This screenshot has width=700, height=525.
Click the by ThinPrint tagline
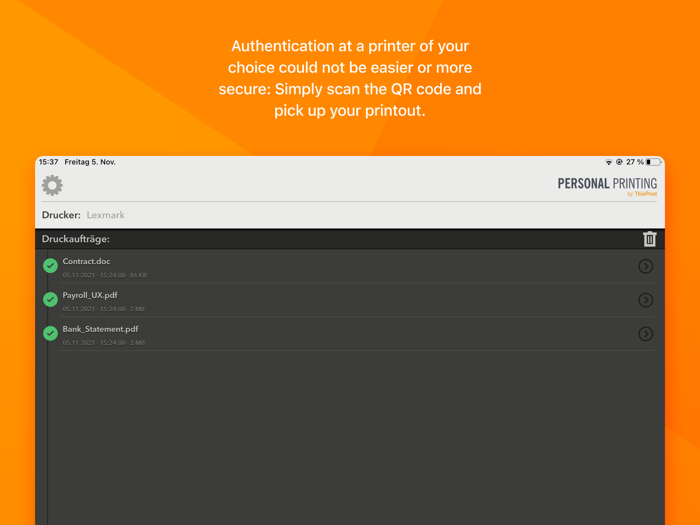[642, 194]
